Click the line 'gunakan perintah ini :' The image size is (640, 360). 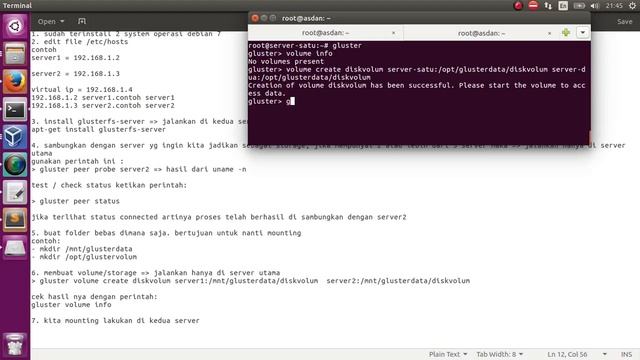(x=78, y=161)
